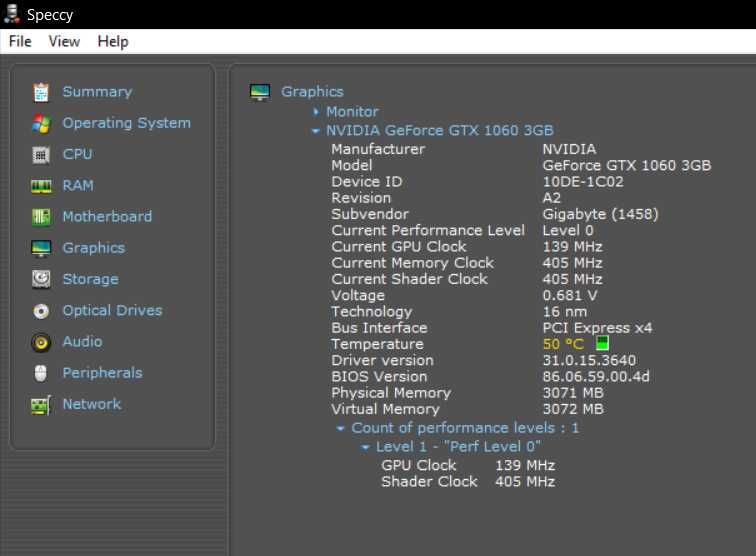Screen dimensions: 756x556
Task: Click the Audio speaker icon
Action: pos(41,342)
